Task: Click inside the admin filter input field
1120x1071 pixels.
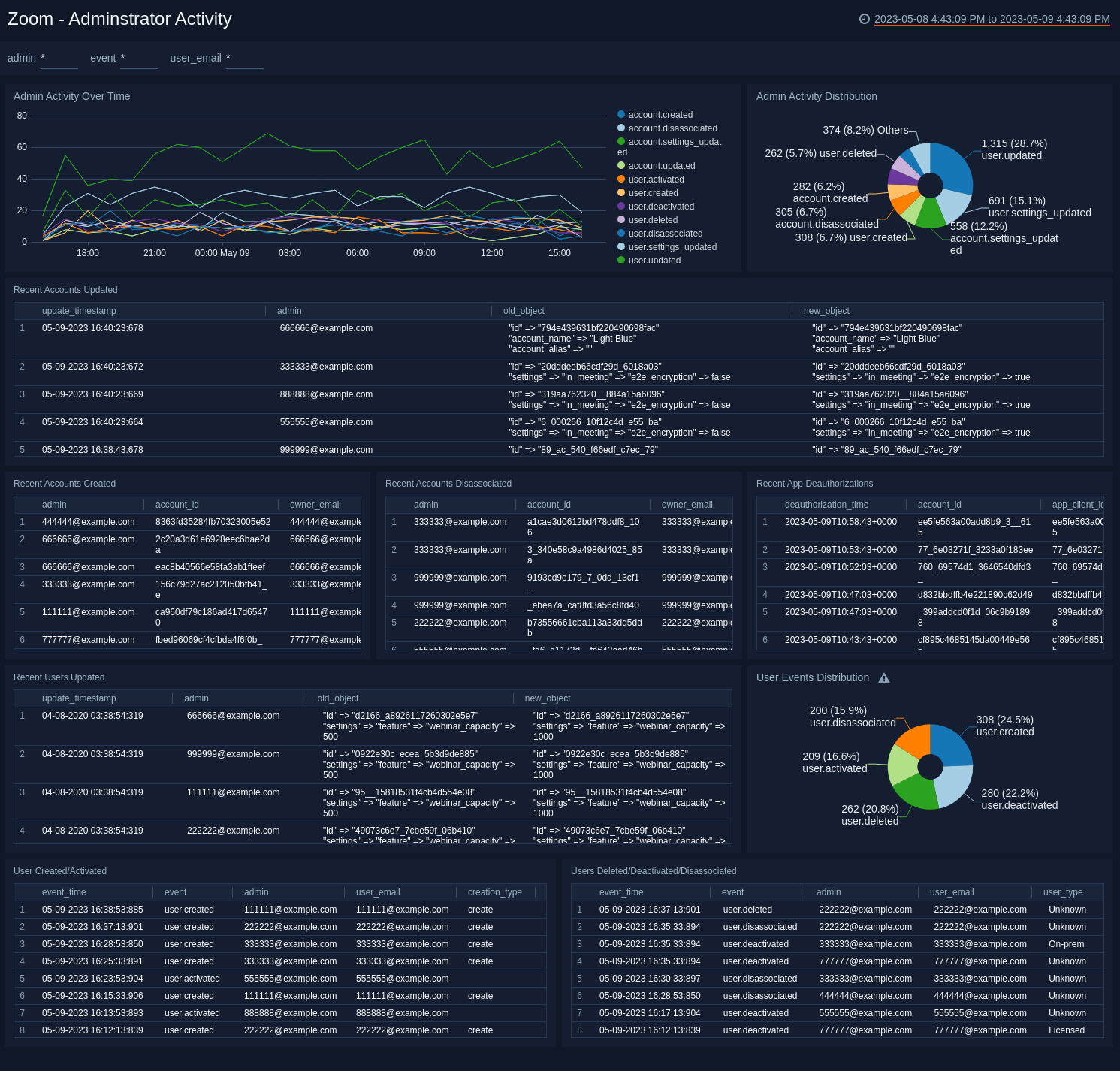Action: [x=59, y=58]
